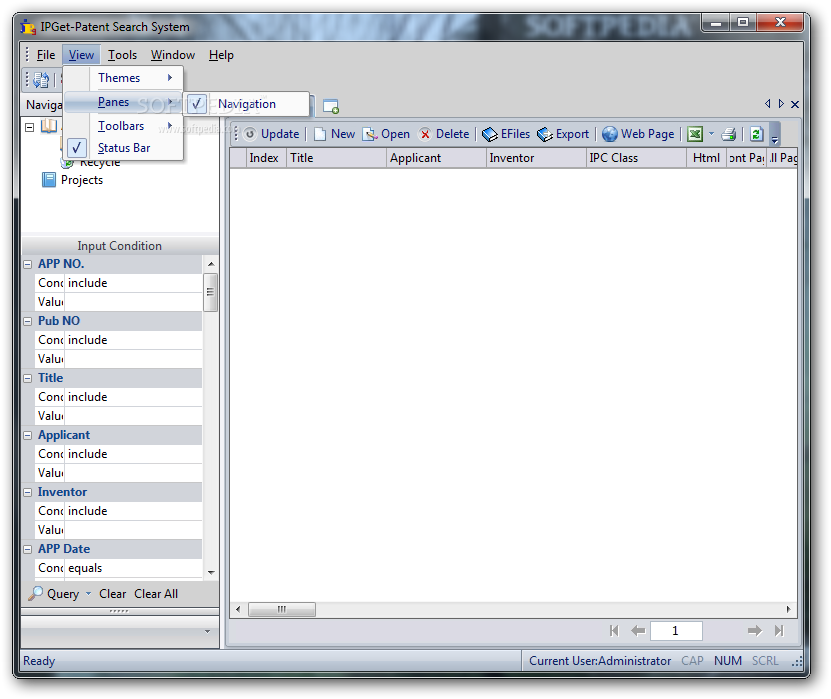The width and height of the screenshot is (831, 699).
Task: Click the Query magnifier icon
Action: (x=36, y=593)
